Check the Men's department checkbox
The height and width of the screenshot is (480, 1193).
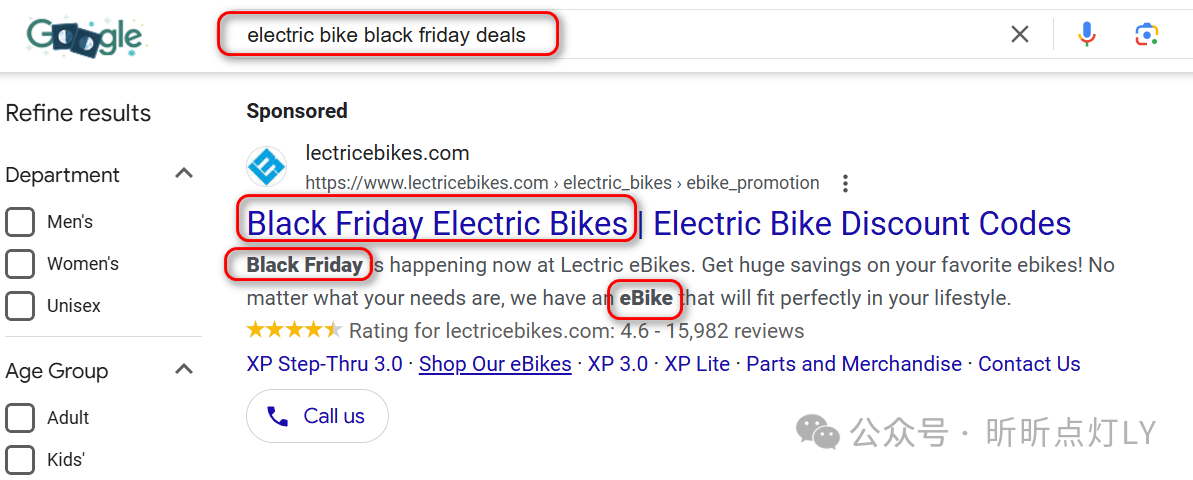(20, 222)
